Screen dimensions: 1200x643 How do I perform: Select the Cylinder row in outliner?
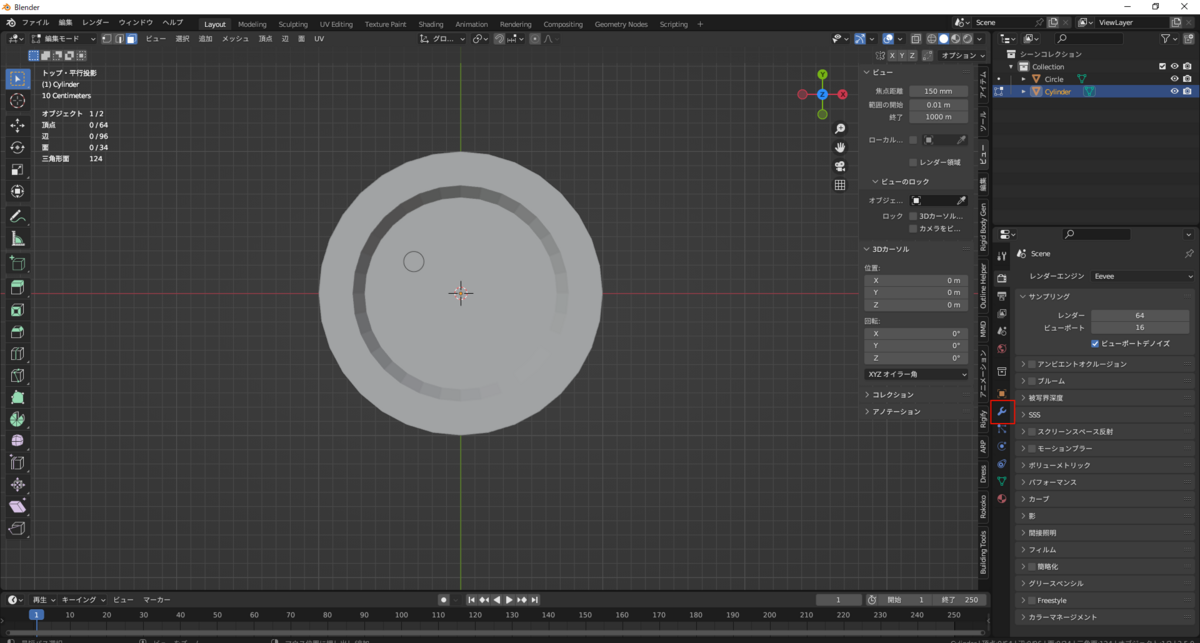[x=1095, y=91]
